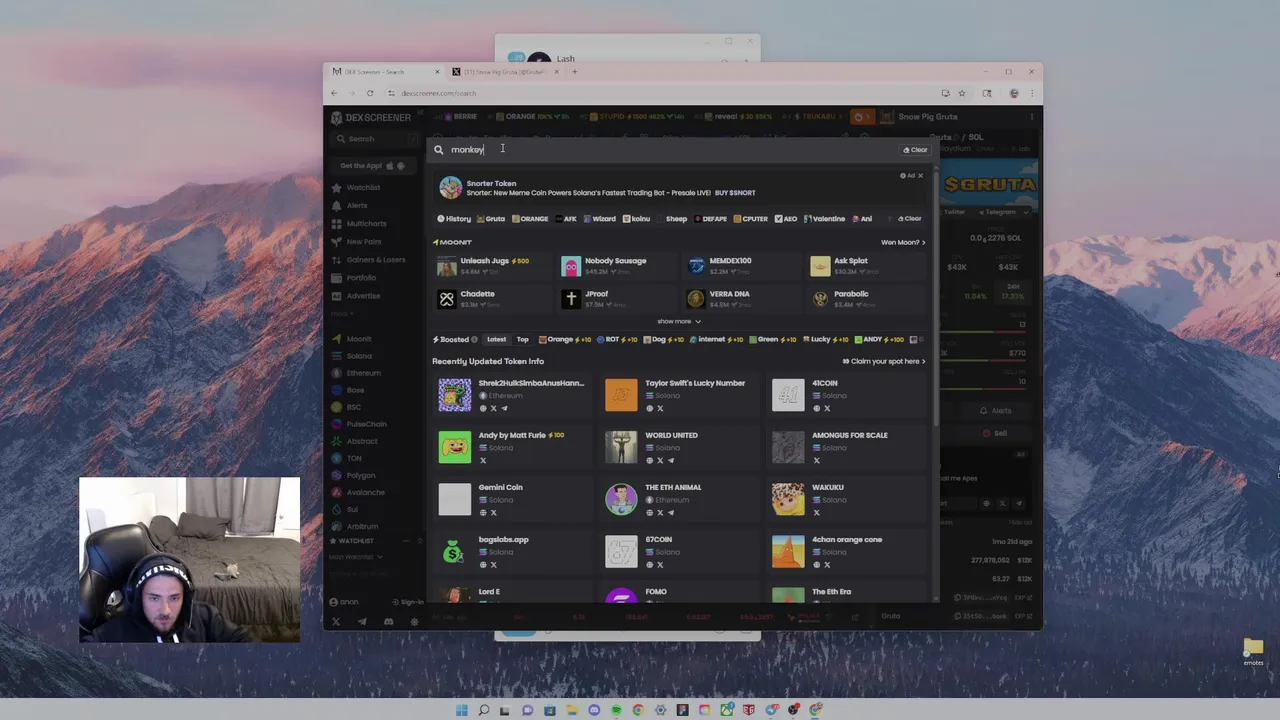Open Gainers & Losers in sidebar

376,260
